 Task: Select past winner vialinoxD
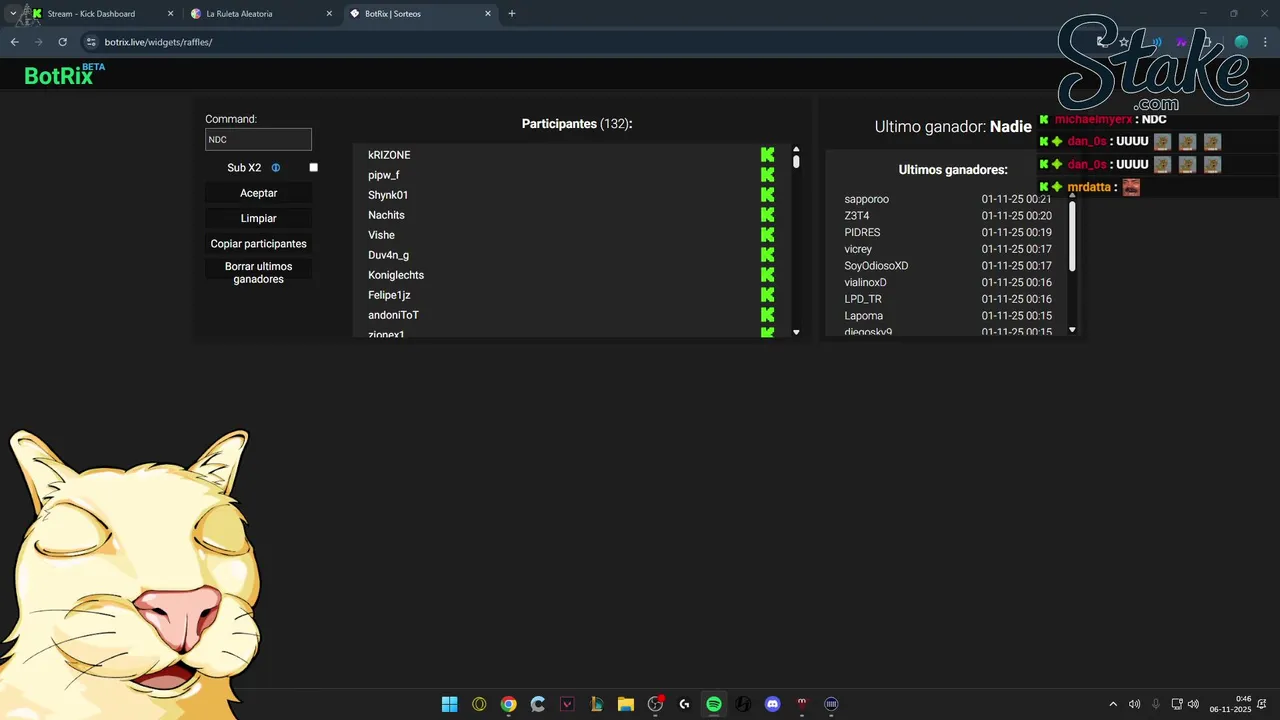tap(865, 282)
